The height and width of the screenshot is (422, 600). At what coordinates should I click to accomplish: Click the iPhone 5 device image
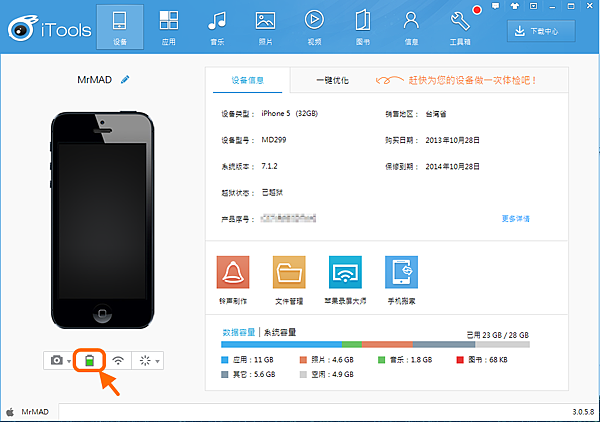[x=103, y=220]
